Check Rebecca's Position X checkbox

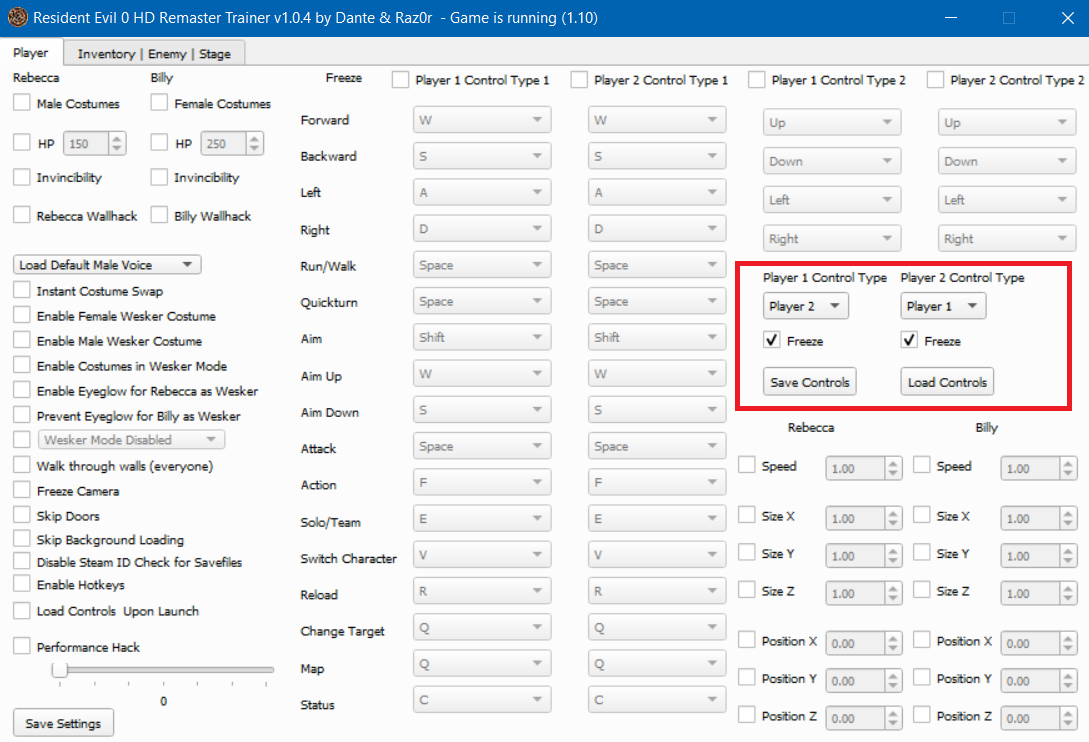747,640
